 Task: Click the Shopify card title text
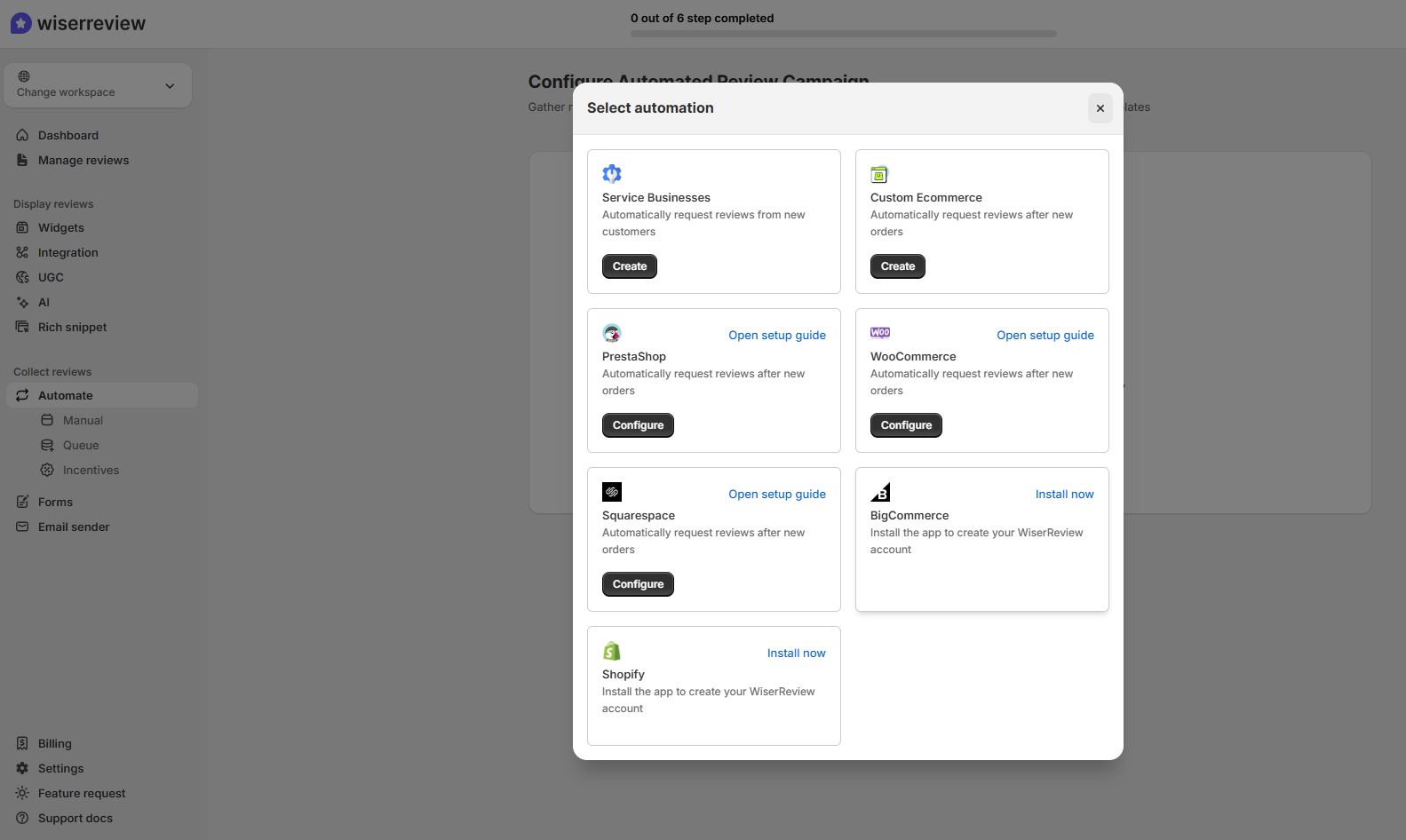click(x=624, y=675)
